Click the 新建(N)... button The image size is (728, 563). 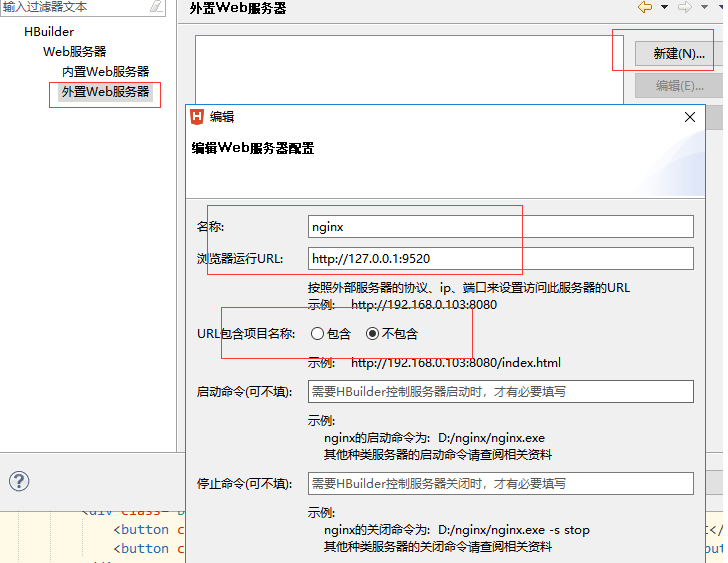[x=679, y=54]
